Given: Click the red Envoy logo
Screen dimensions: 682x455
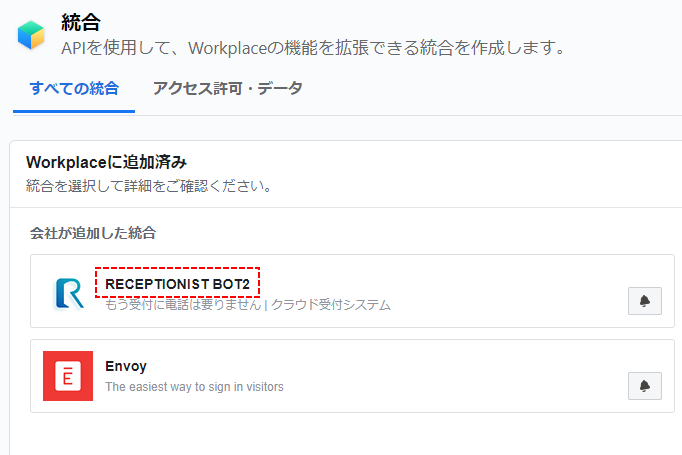Looking at the screenshot, I should [x=68, y=376].
